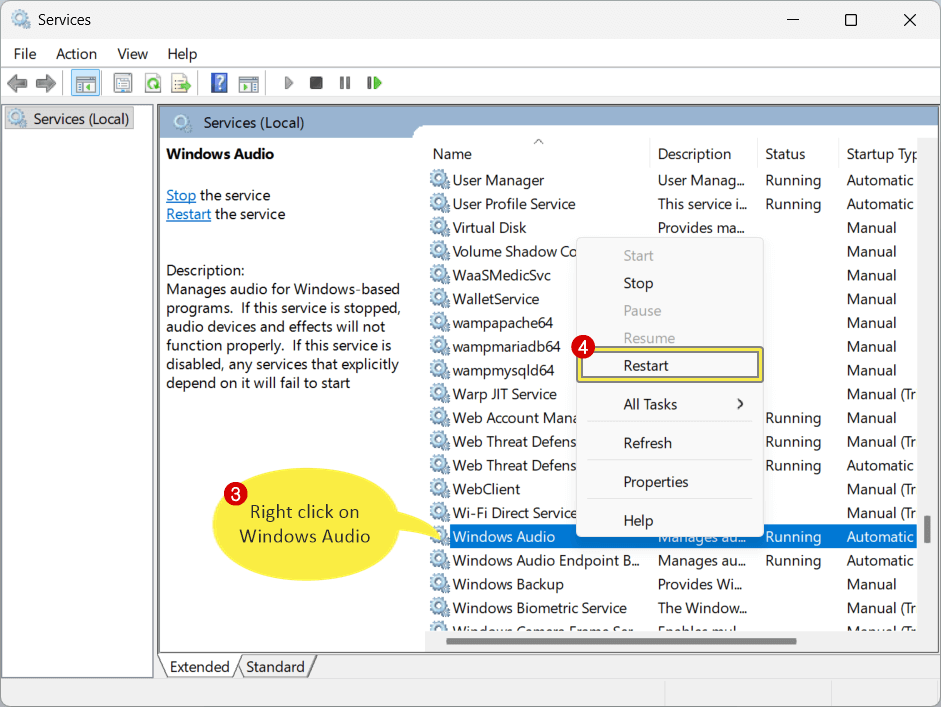
Task: Toggle Show/Hide Console Tree toolbar icon
Action: click(x=85, y=83)
